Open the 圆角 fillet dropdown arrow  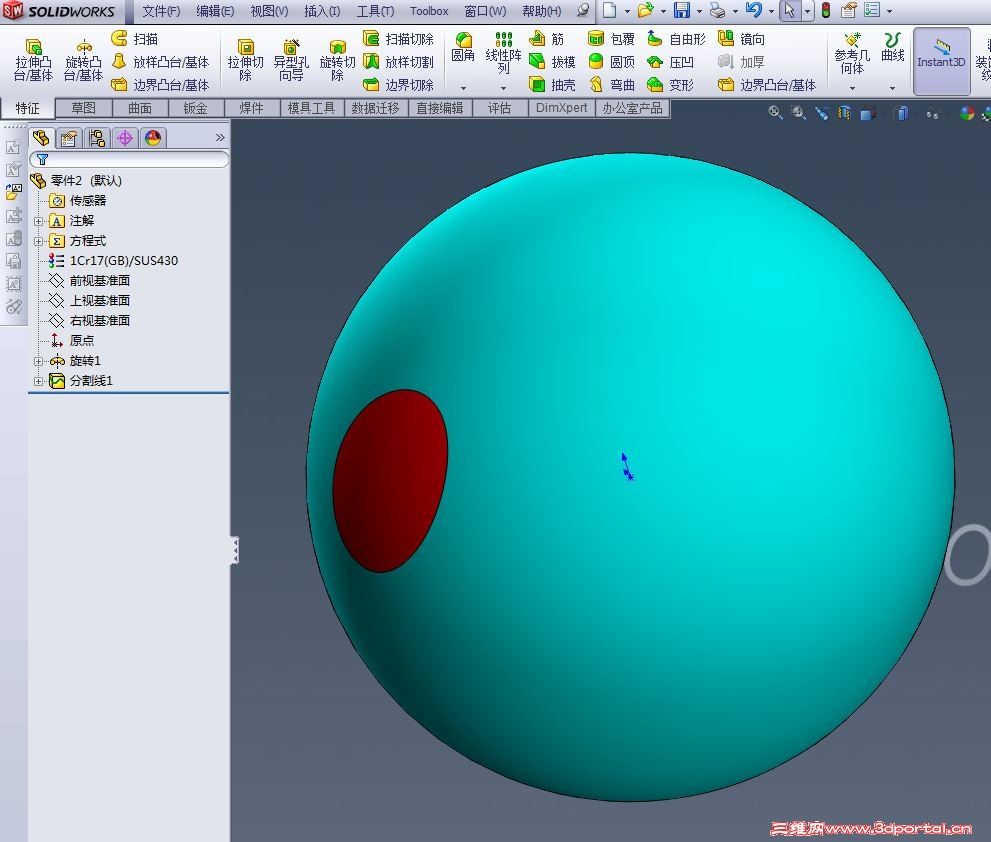(463, 88)
